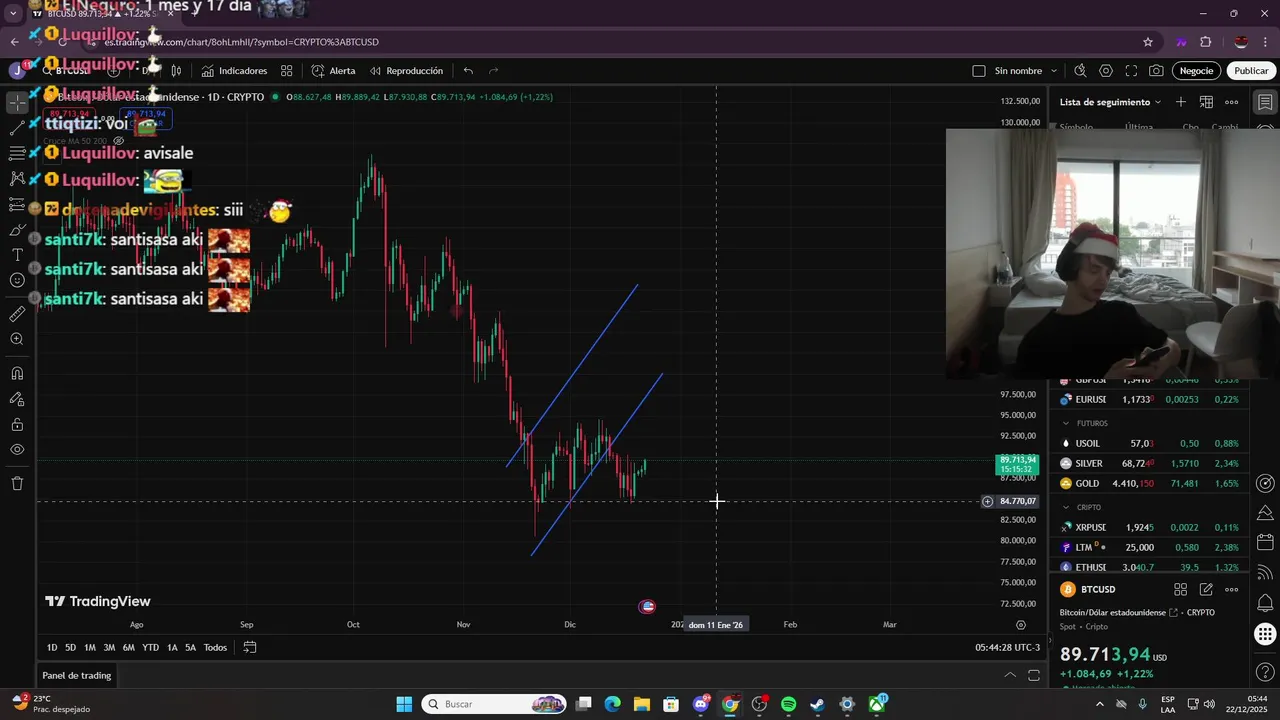Select USOIL in the watchlist
Screen dimensions: 1280x720
[x=1149, y=443]
